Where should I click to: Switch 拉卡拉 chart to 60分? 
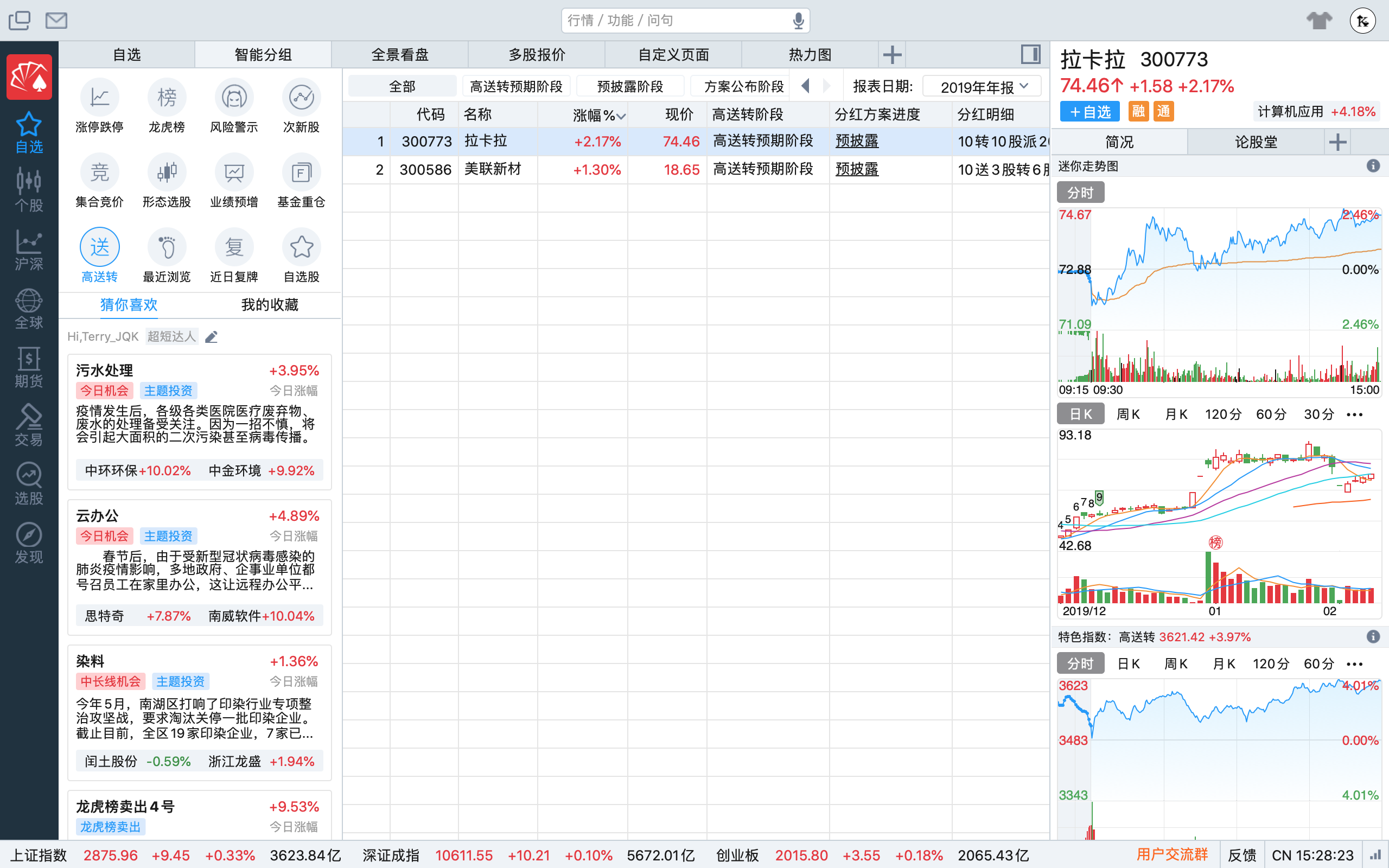tap(1271, 414)
